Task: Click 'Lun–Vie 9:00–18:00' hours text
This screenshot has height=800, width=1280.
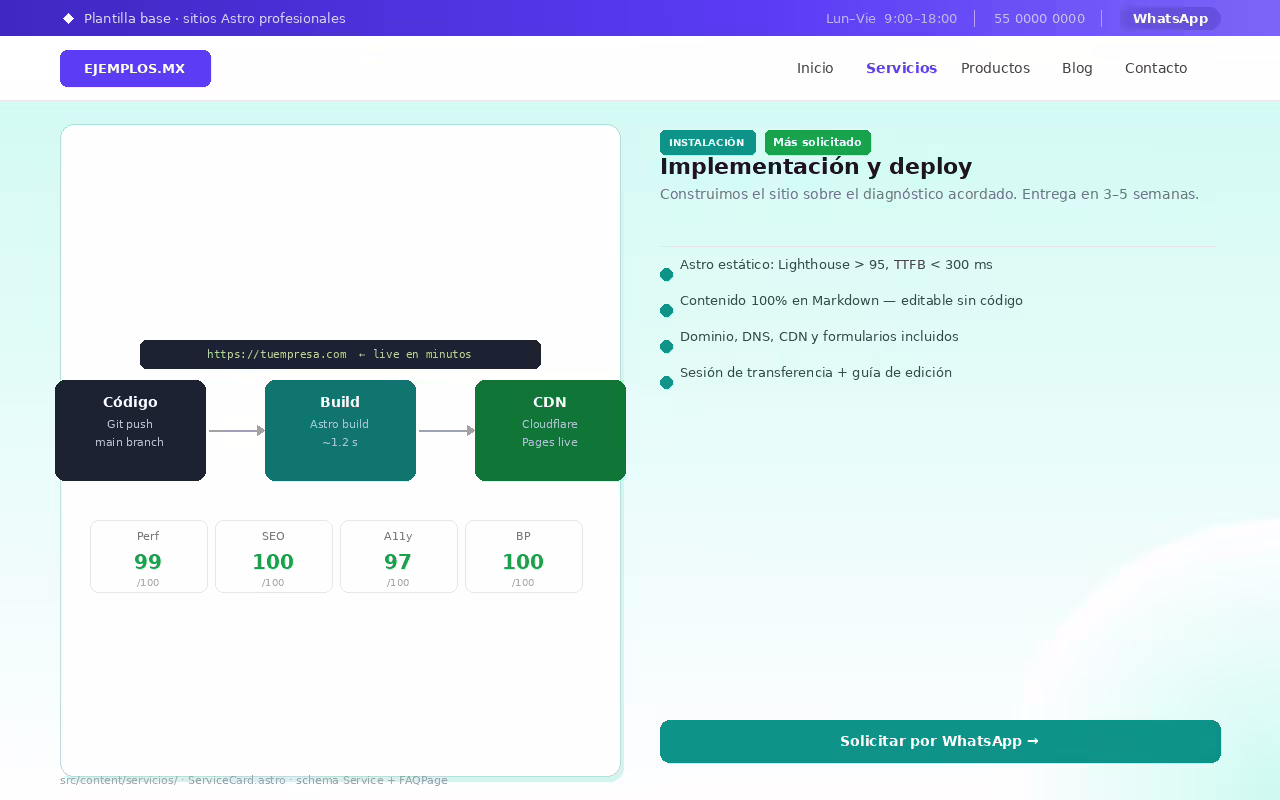Action: tap(891, 18)
